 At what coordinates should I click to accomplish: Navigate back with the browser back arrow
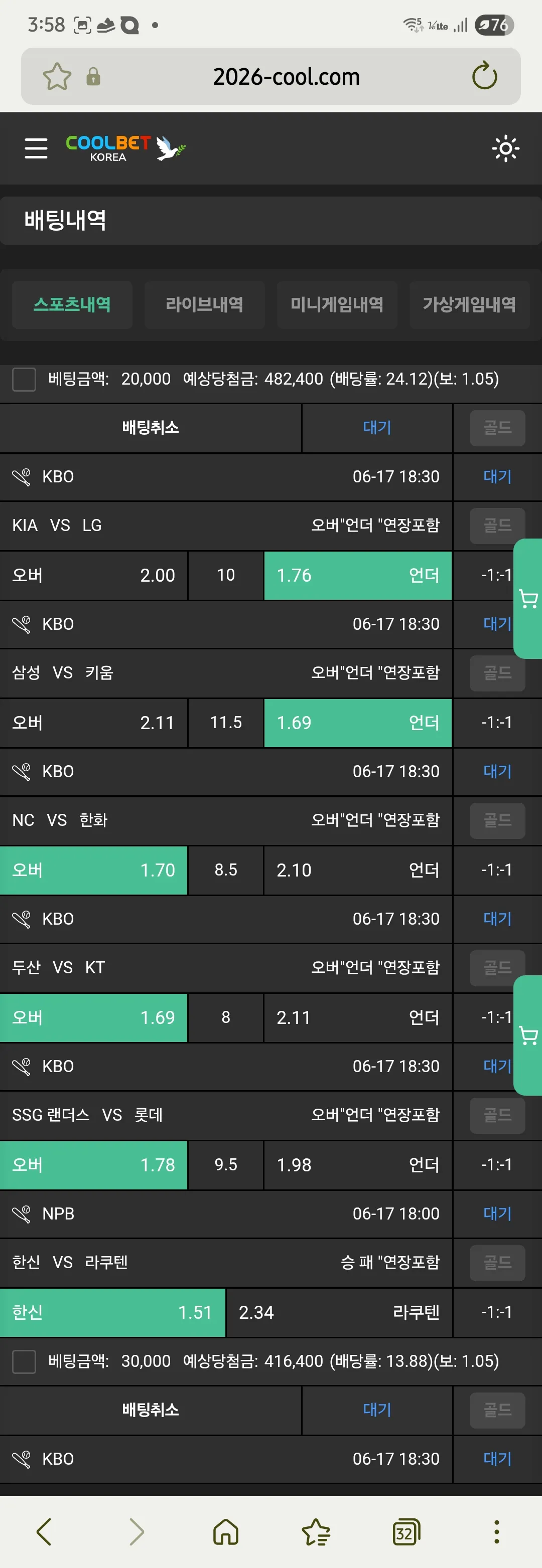pyautogui.click(x=45, y=1531)
